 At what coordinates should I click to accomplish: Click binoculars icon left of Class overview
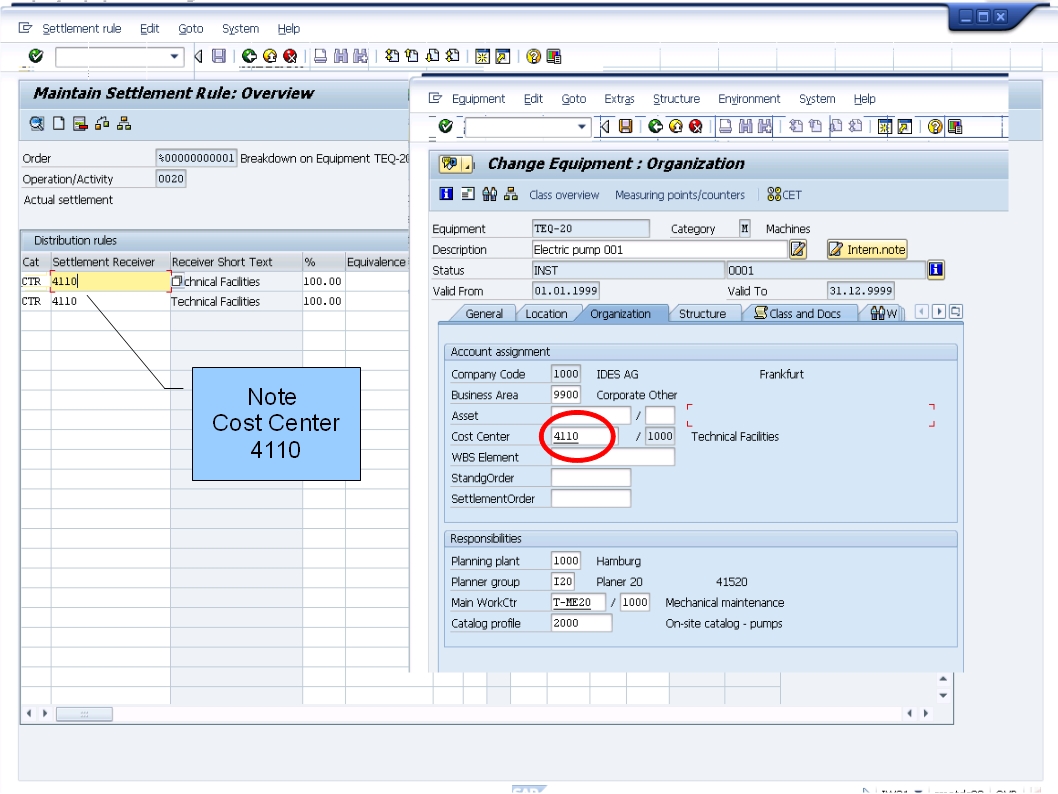tap(490, 194)
